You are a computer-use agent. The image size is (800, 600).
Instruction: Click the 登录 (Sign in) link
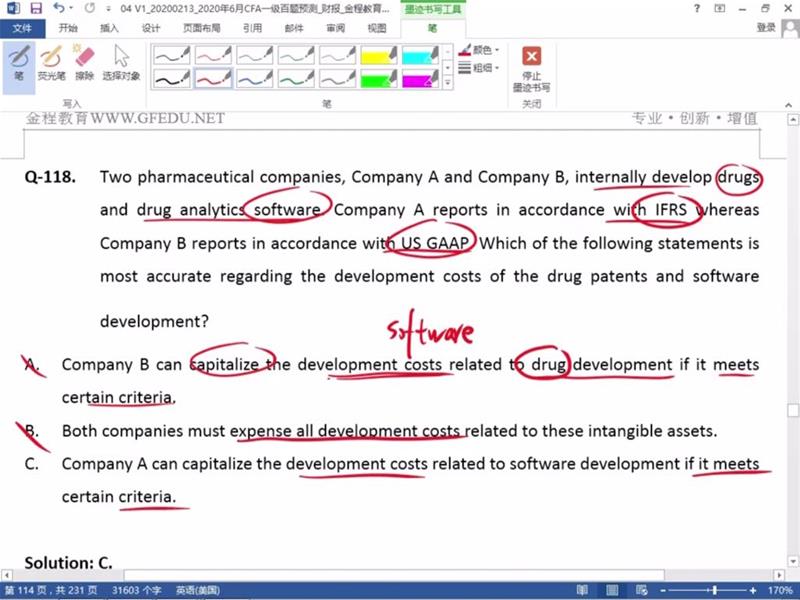[766, 28]
